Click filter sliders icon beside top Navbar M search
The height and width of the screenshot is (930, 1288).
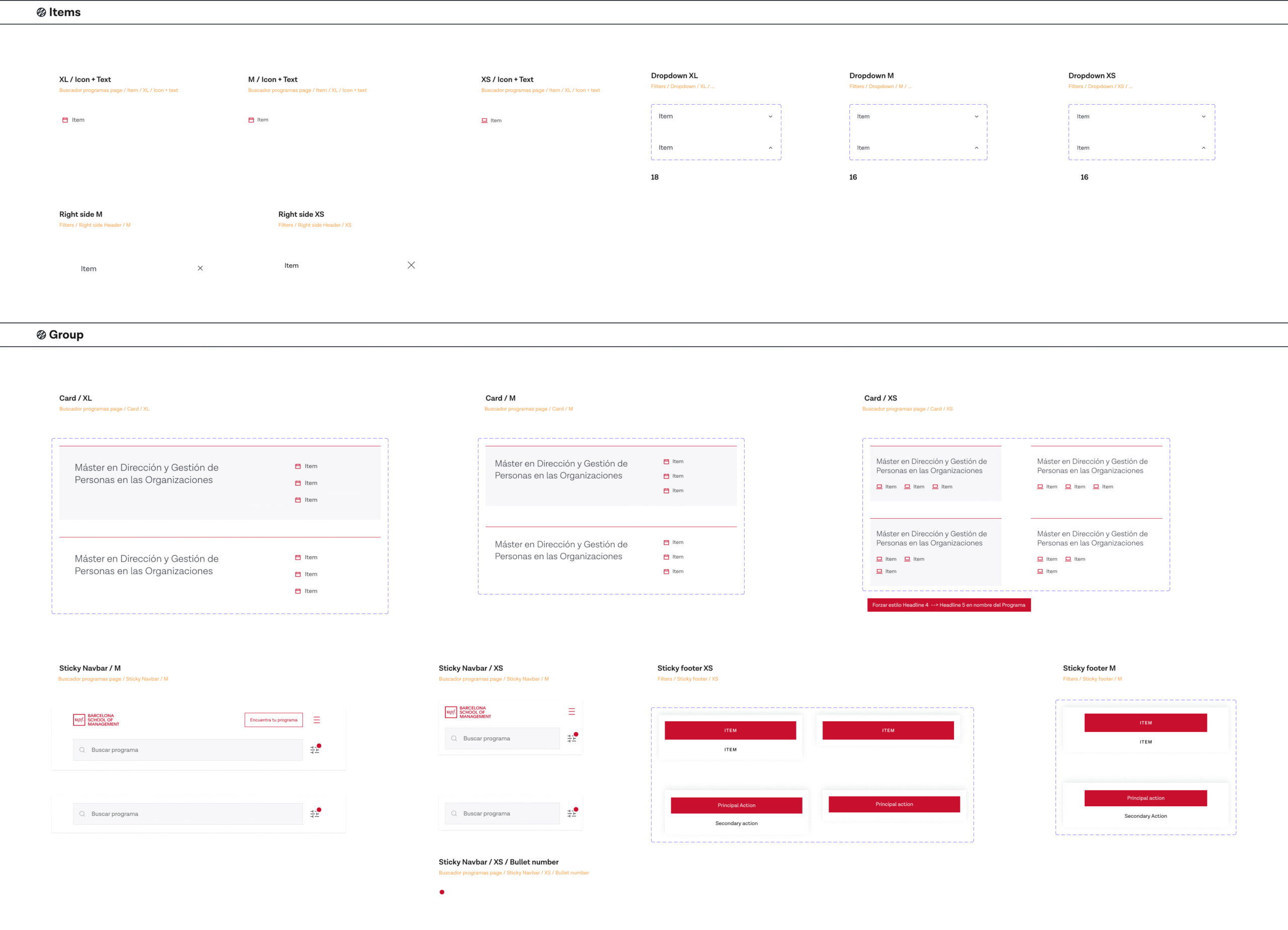click(x=314, y=750)
